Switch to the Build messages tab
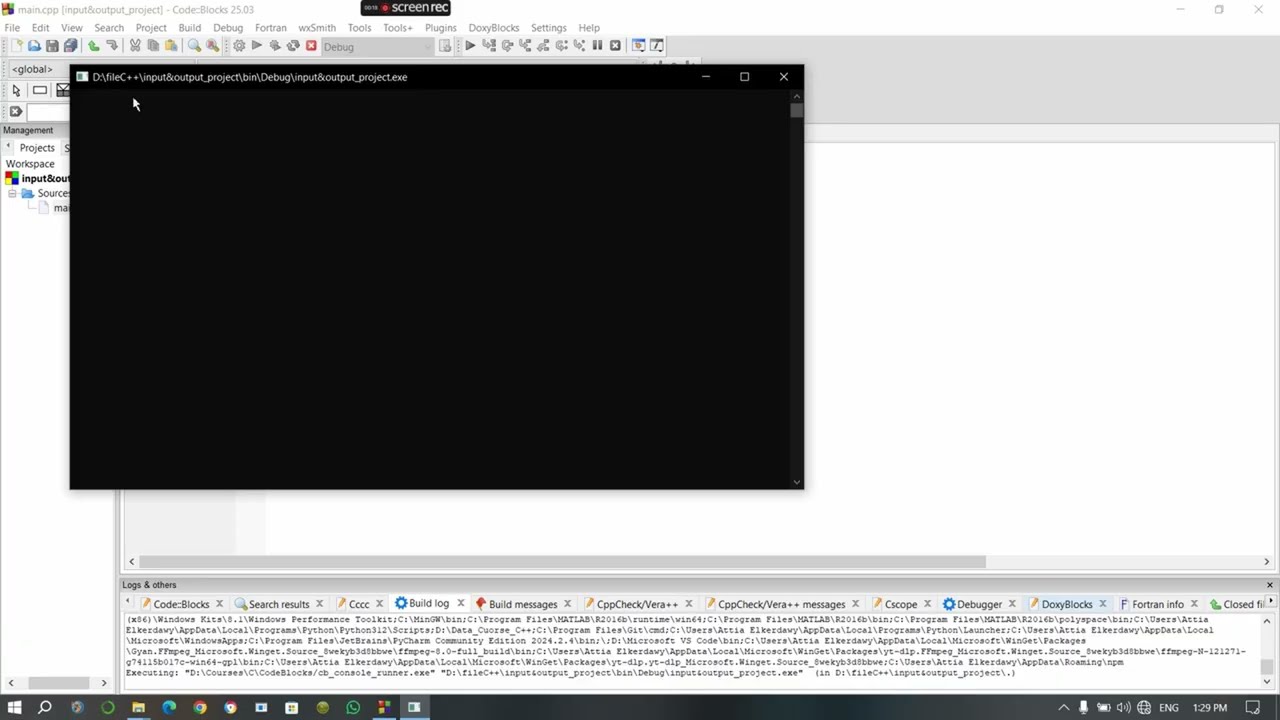 522,604
